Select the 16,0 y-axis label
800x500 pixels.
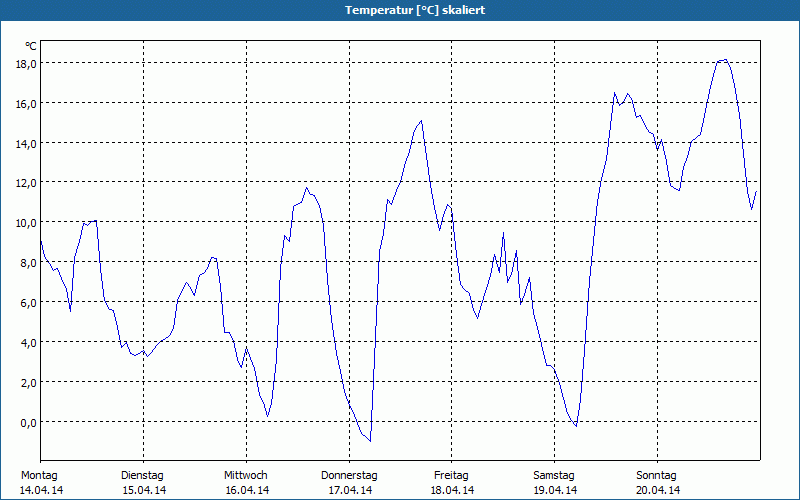26,104
